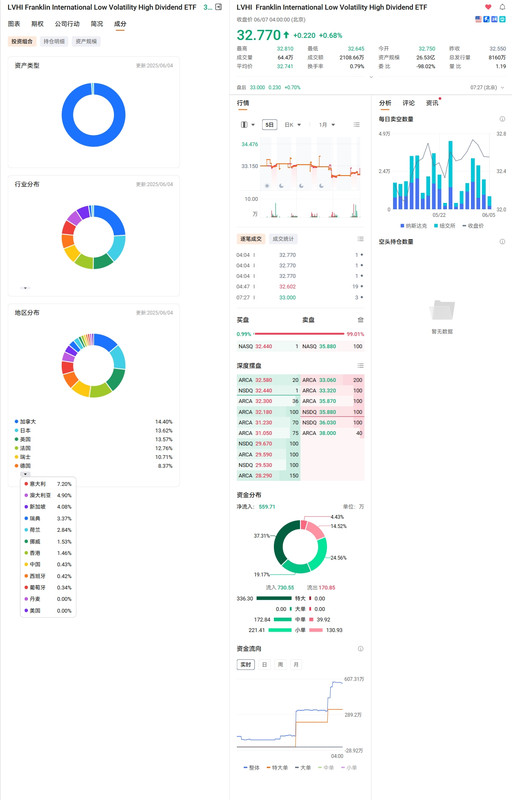This screenshot has width=512, height=800.
Task: Click the 行业分布 donut chart
Action: (x=93, y=237)
